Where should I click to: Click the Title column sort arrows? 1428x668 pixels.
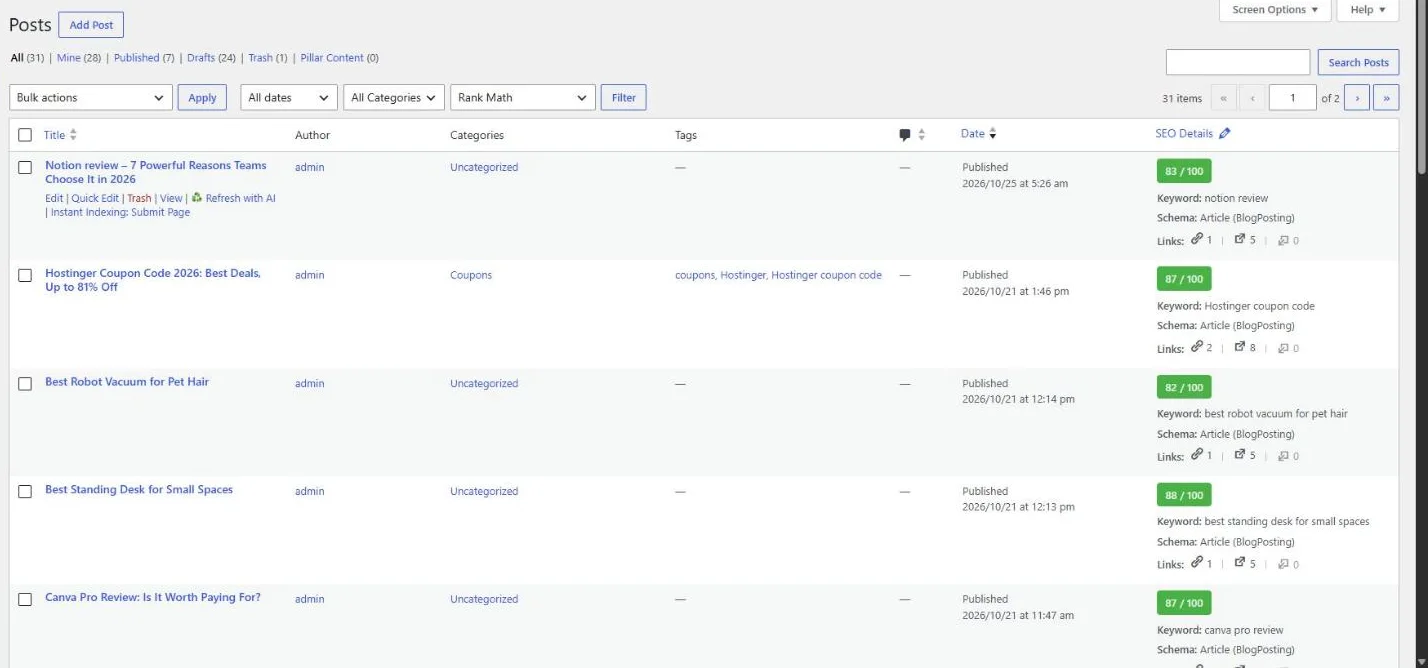73,135
